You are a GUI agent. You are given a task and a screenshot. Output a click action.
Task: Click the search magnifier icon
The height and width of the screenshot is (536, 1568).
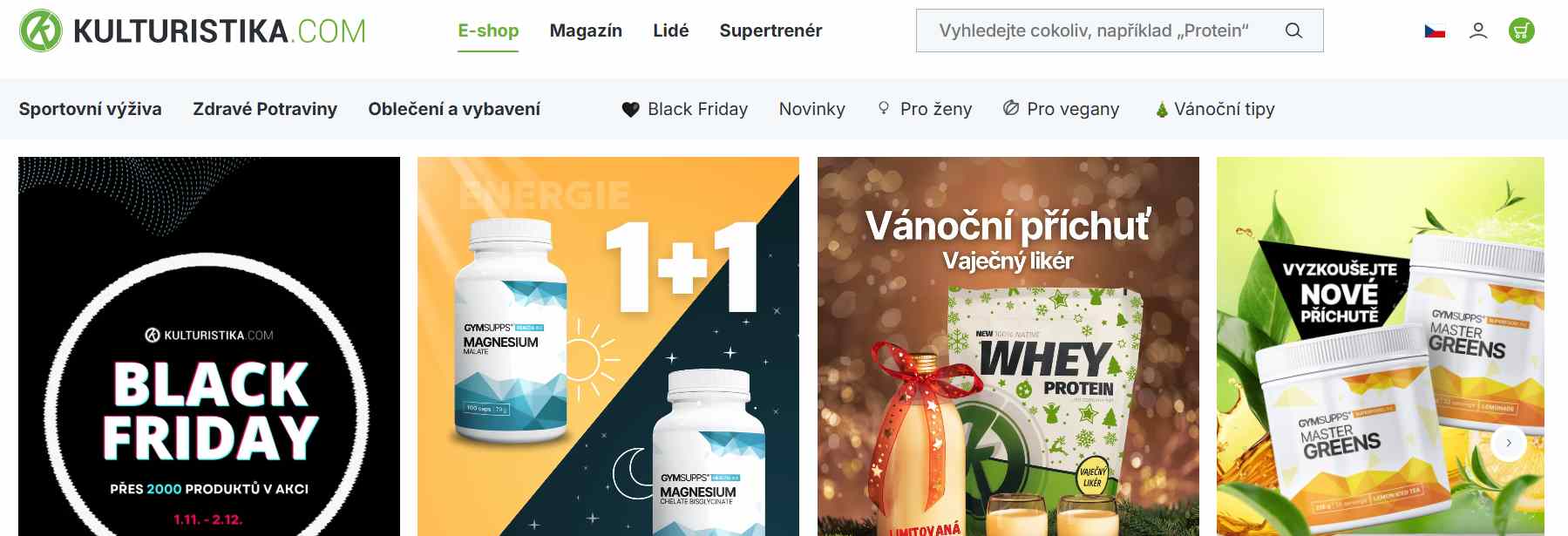pyautogui.click(x=1294, y=31)
